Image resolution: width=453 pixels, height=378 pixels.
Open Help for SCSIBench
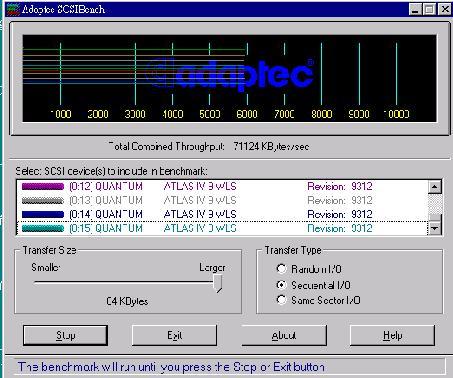[392, 335]
